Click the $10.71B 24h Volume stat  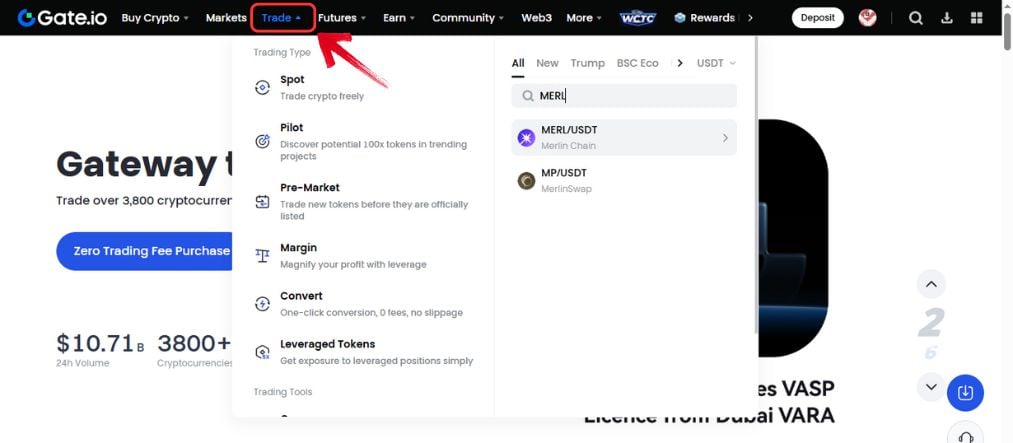pos(100,349)
